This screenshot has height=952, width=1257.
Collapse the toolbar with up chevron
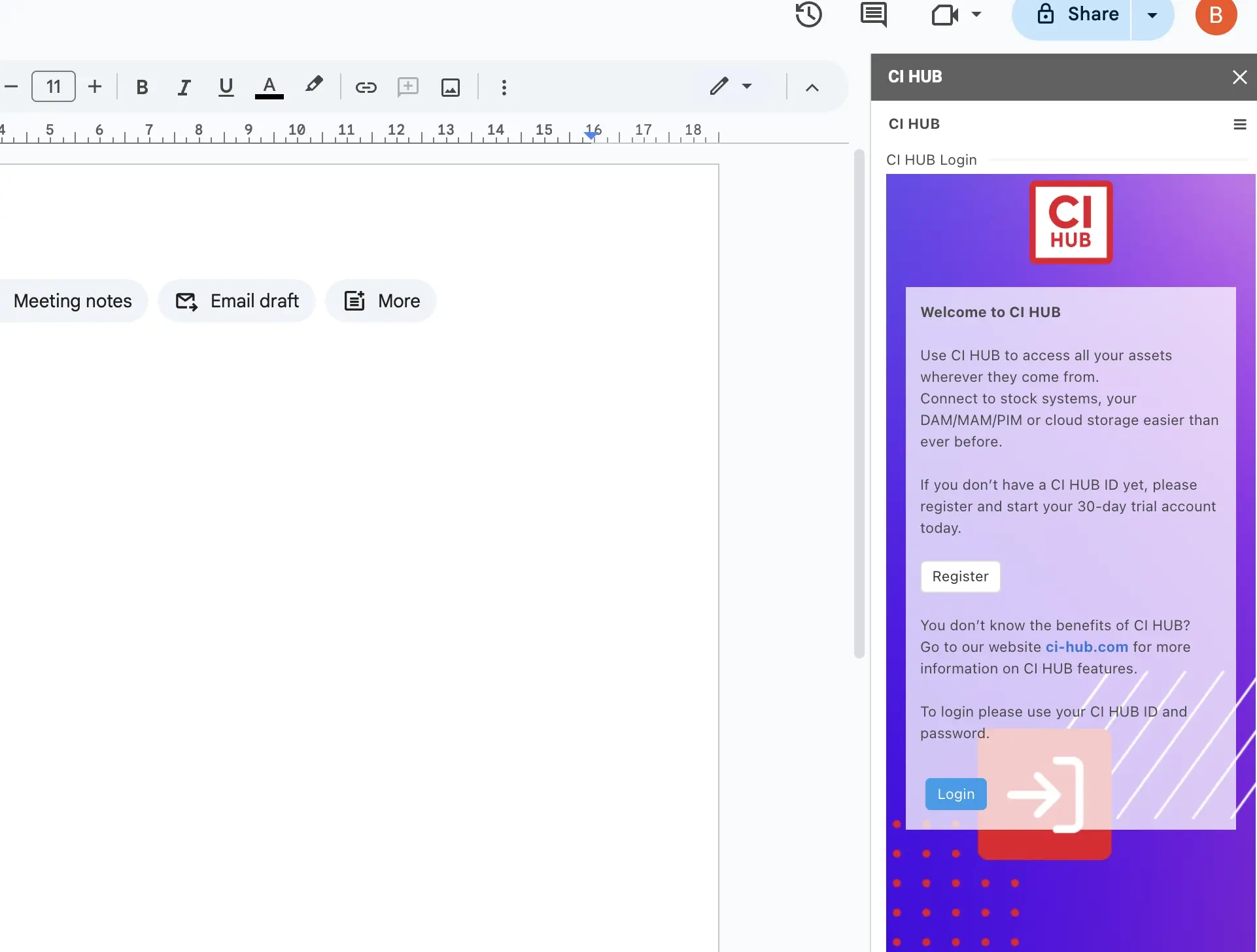tap(812, 87)
